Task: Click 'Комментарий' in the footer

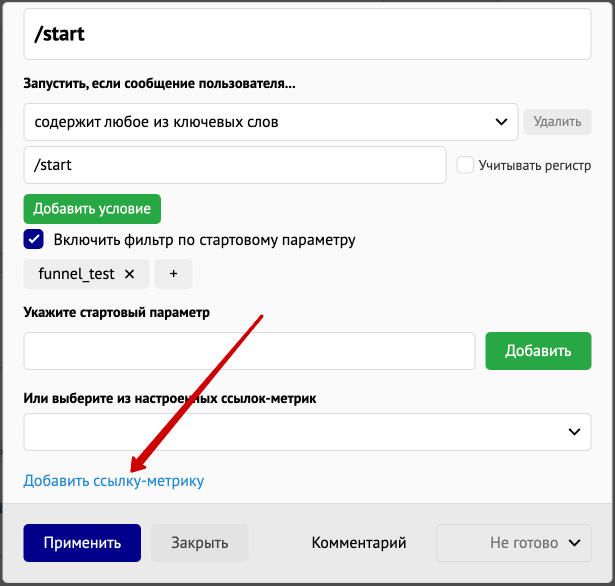Action: 359,543
